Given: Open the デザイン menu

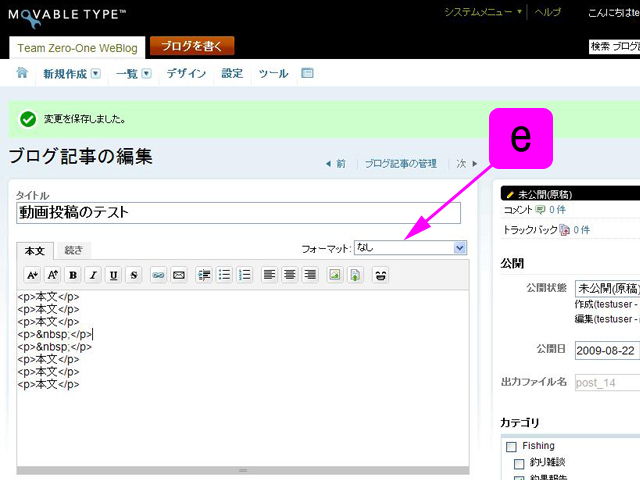Looking at the screenshot, I should pos(186,73).
